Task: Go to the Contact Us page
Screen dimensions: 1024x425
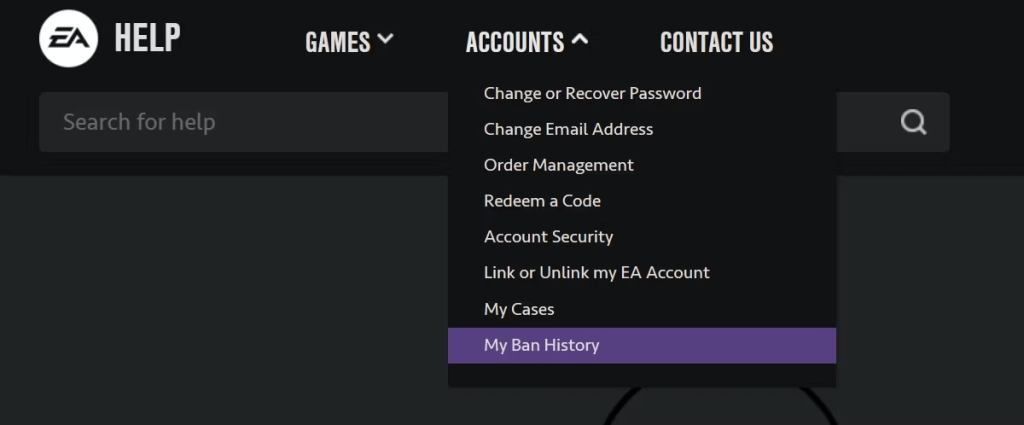Action: (716, 42)
